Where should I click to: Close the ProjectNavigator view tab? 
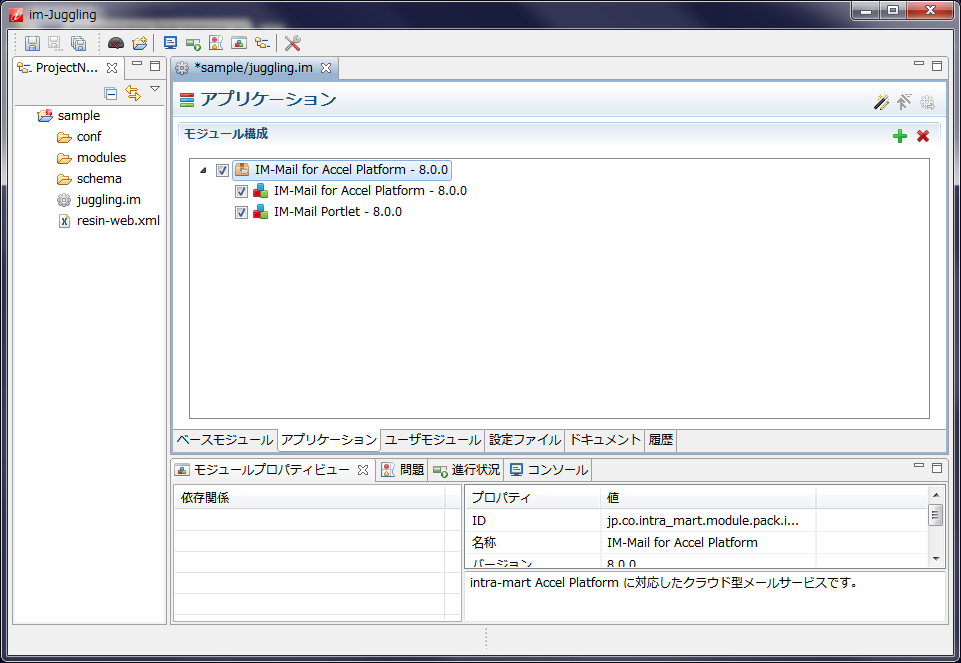[x=112, y=68]
